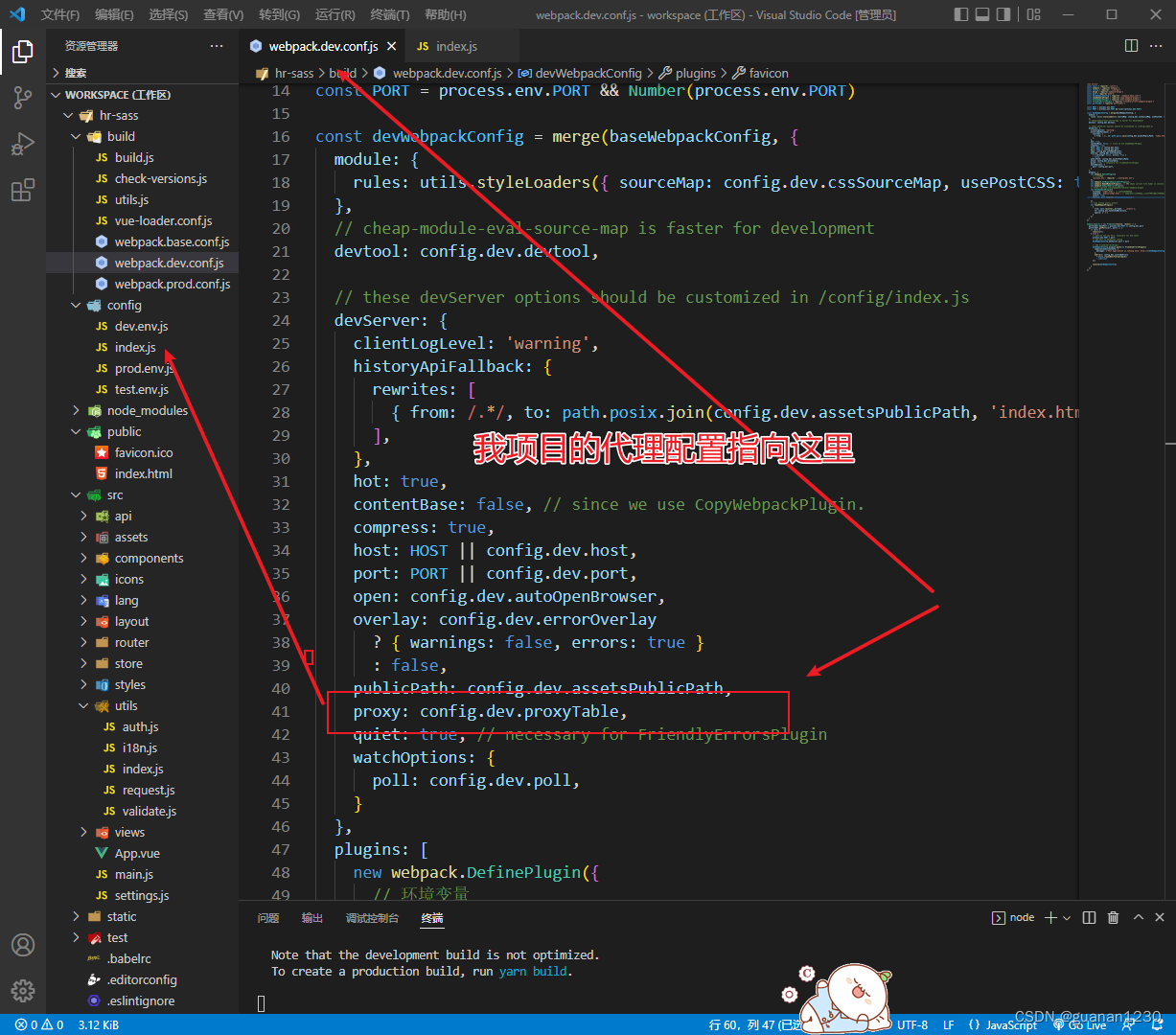Viewport: 1176px width, 1035px height.
Task: Open the Explorer icon in Activity Bar
Action: tap(22, 53)
